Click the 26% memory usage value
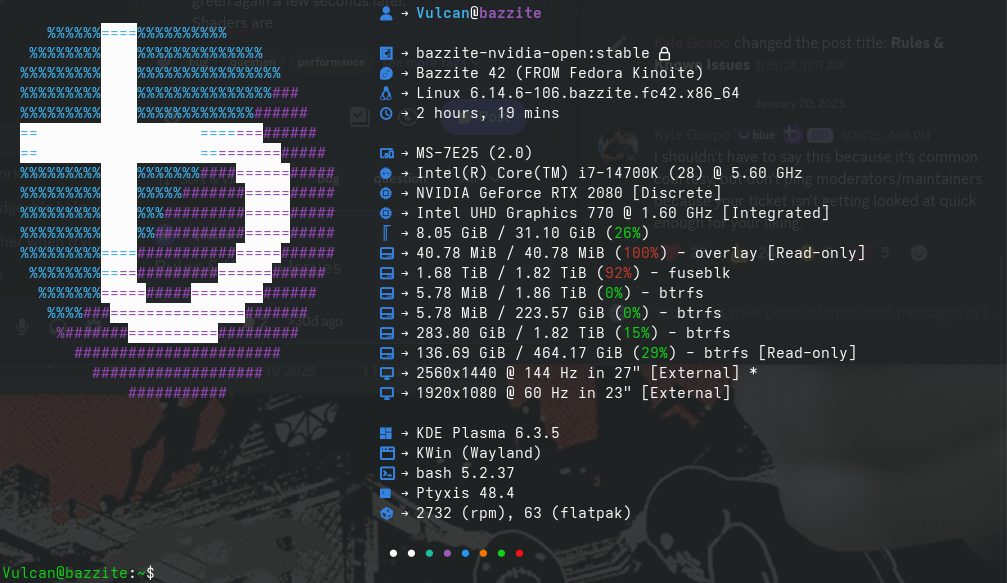The height and width of the screenshot is (583, 1007). (x=627, y=233)
